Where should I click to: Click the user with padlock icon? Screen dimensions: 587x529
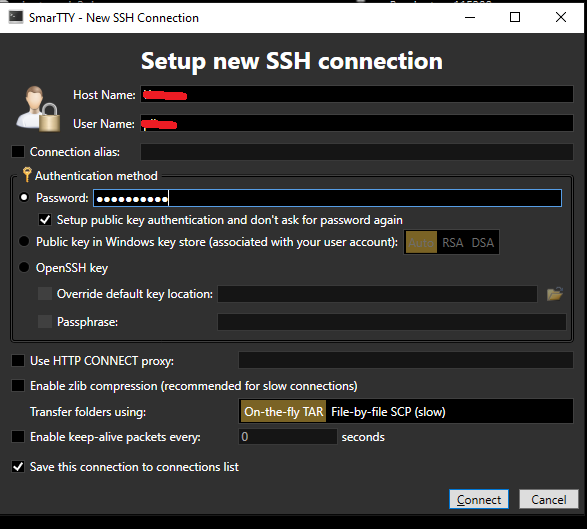coord(38,109)
